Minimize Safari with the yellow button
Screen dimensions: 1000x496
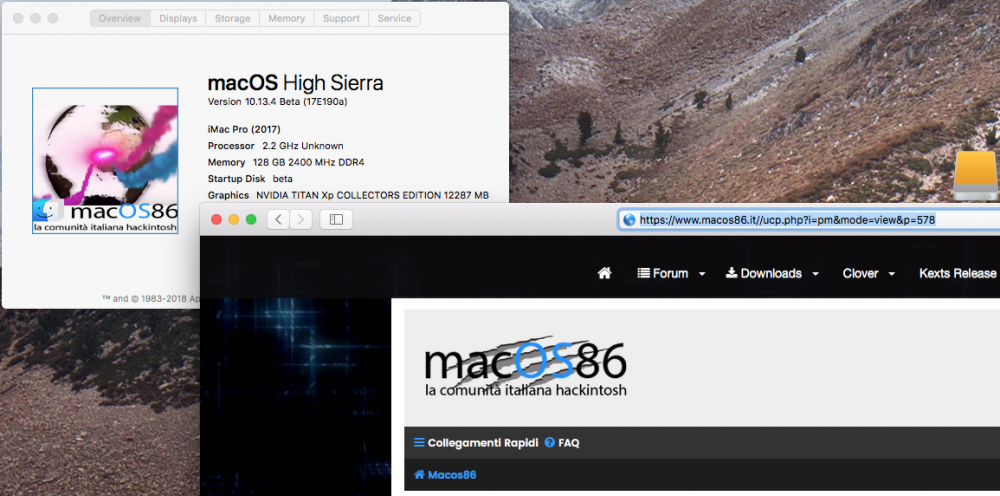tap(233, 219)
